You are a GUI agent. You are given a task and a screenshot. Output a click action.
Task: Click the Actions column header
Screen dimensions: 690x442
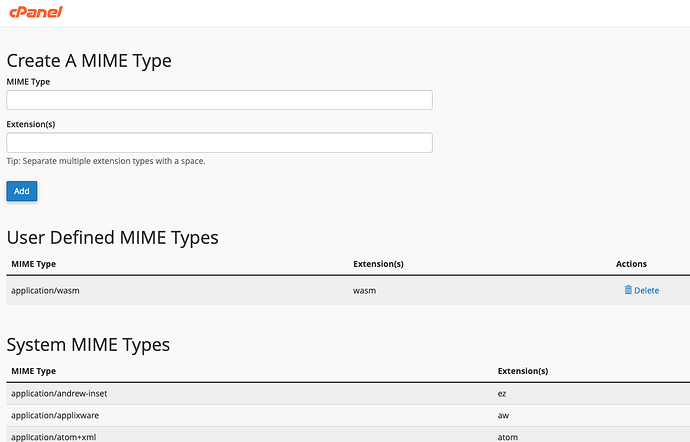(x=631, y=264)
